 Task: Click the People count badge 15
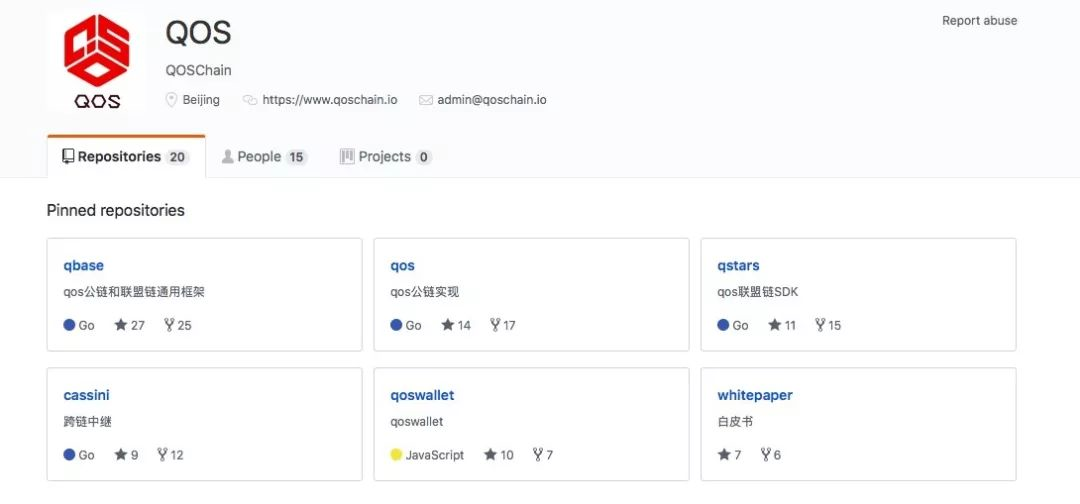click(296, 157)
